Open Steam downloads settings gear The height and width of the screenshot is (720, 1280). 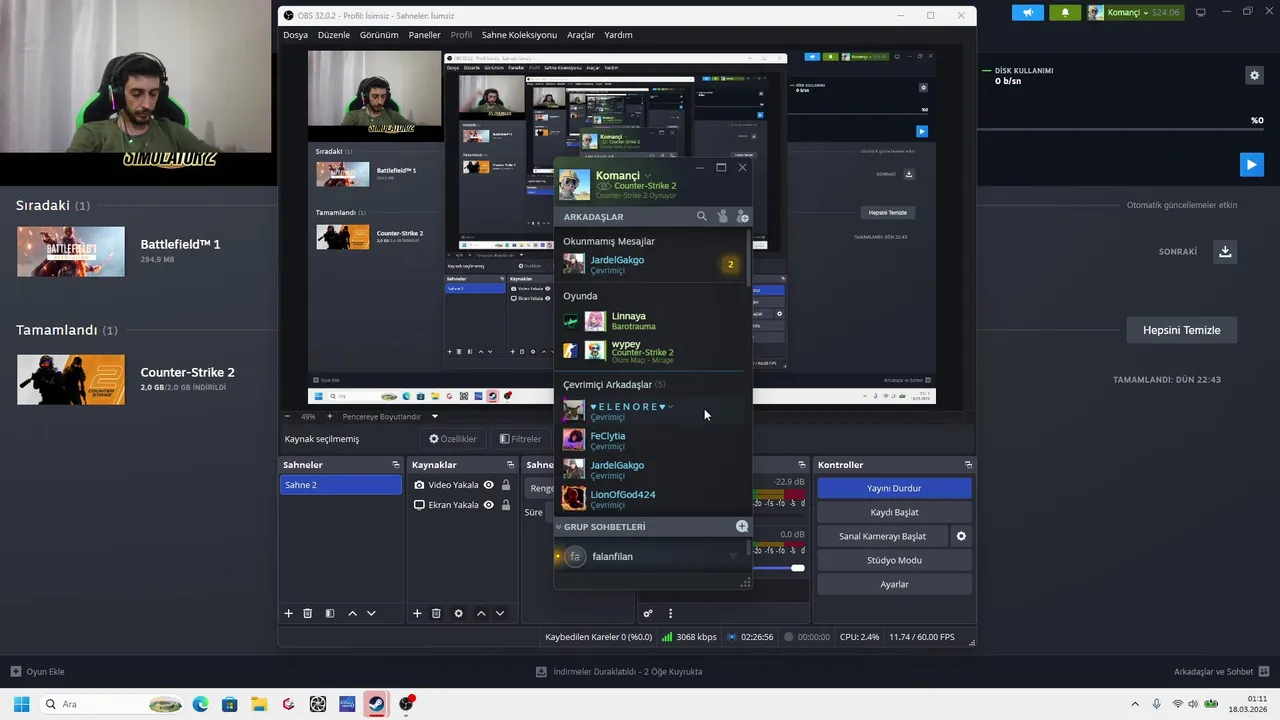click(1254, 75)
